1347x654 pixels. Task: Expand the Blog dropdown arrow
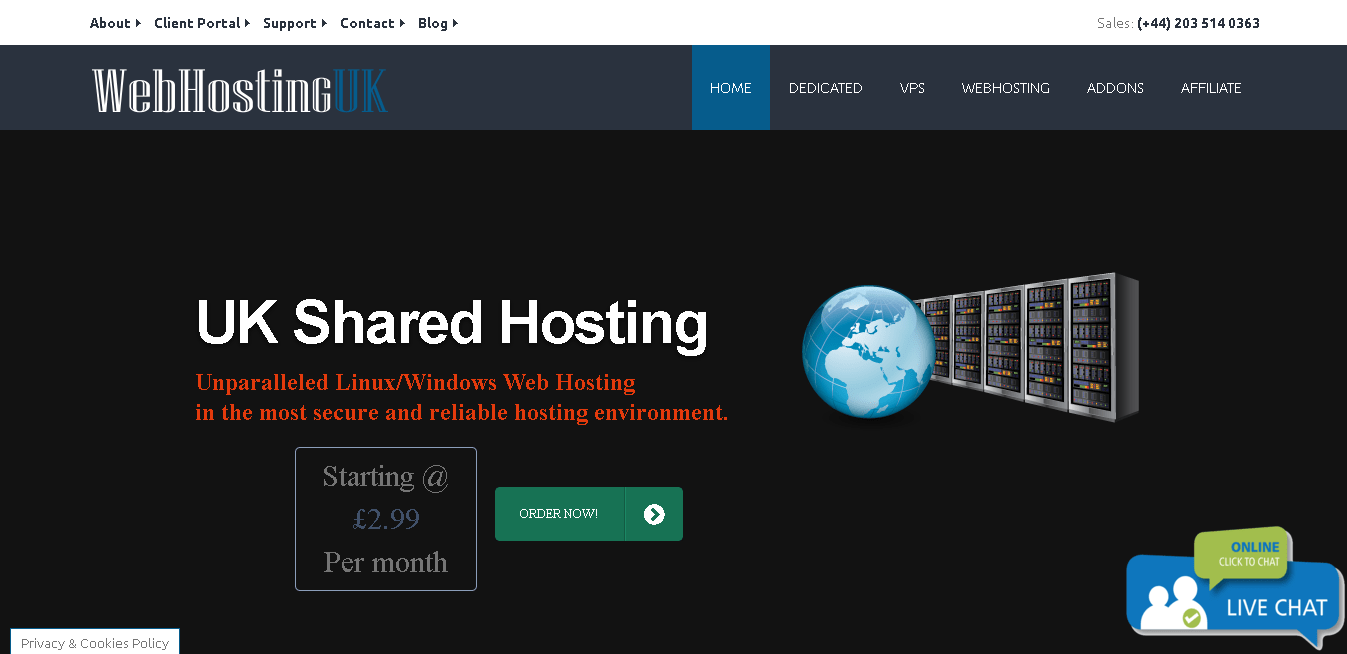pyautogui.click(x=455, y=23)
